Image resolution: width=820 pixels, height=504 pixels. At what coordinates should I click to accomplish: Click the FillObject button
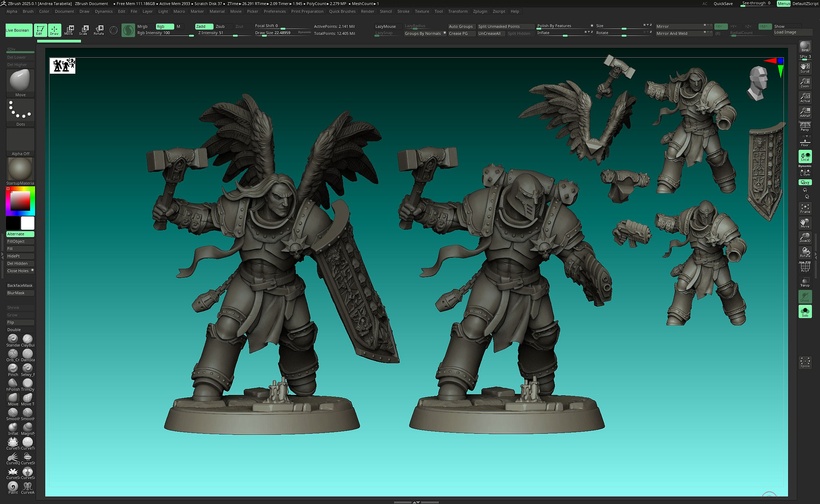coord(20,242)
